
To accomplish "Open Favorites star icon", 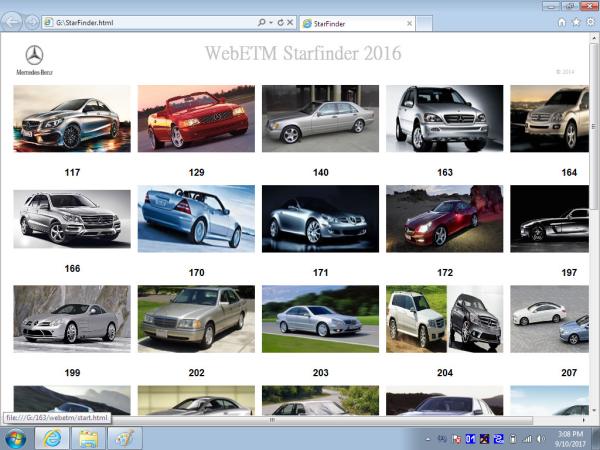I will [576, 22].
